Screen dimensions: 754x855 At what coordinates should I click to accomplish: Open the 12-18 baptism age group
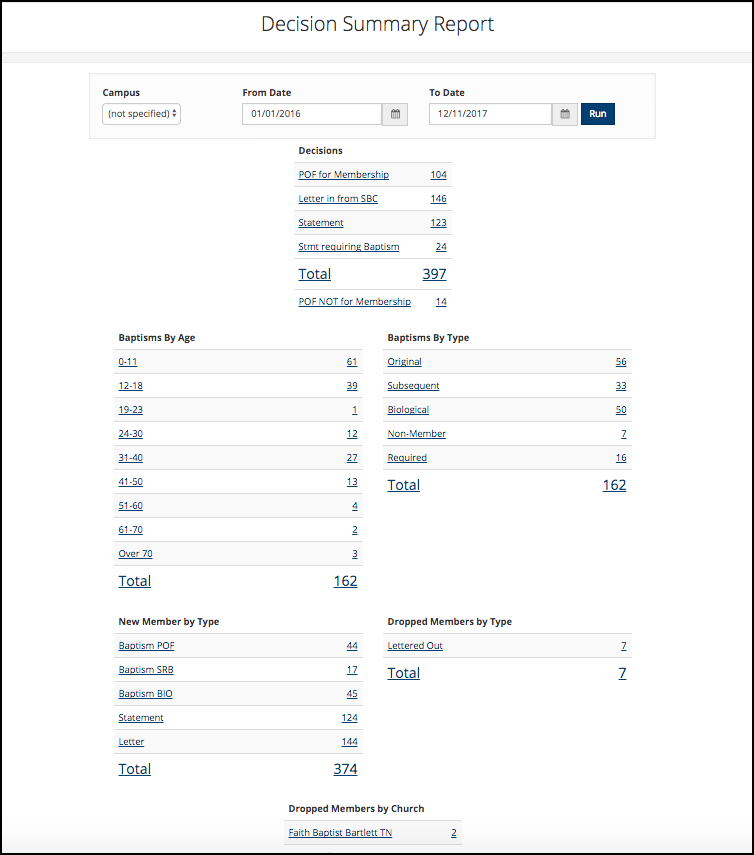tap(130, 386)
